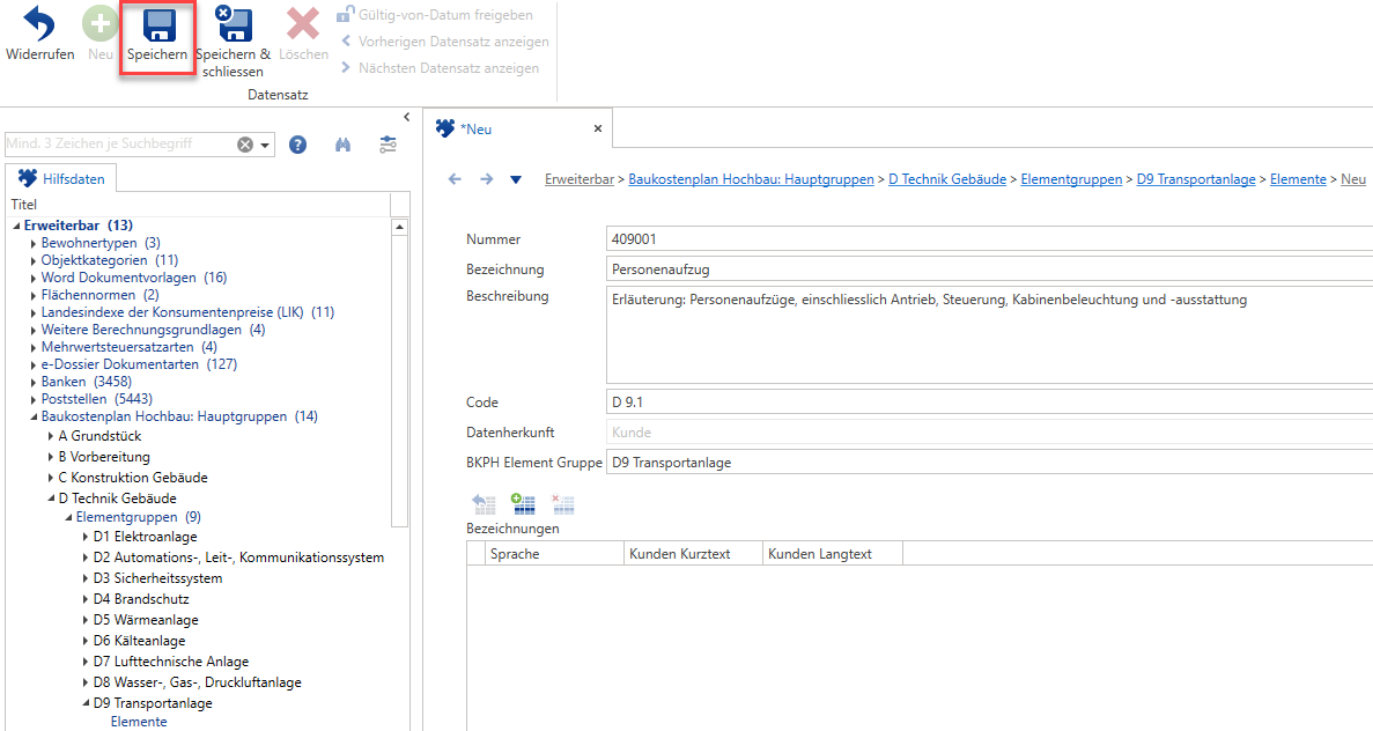Expand D1 Elektroanlage tree node
Screen dimensions: 1373x731
pyautogui.click(x=86, y=537)
